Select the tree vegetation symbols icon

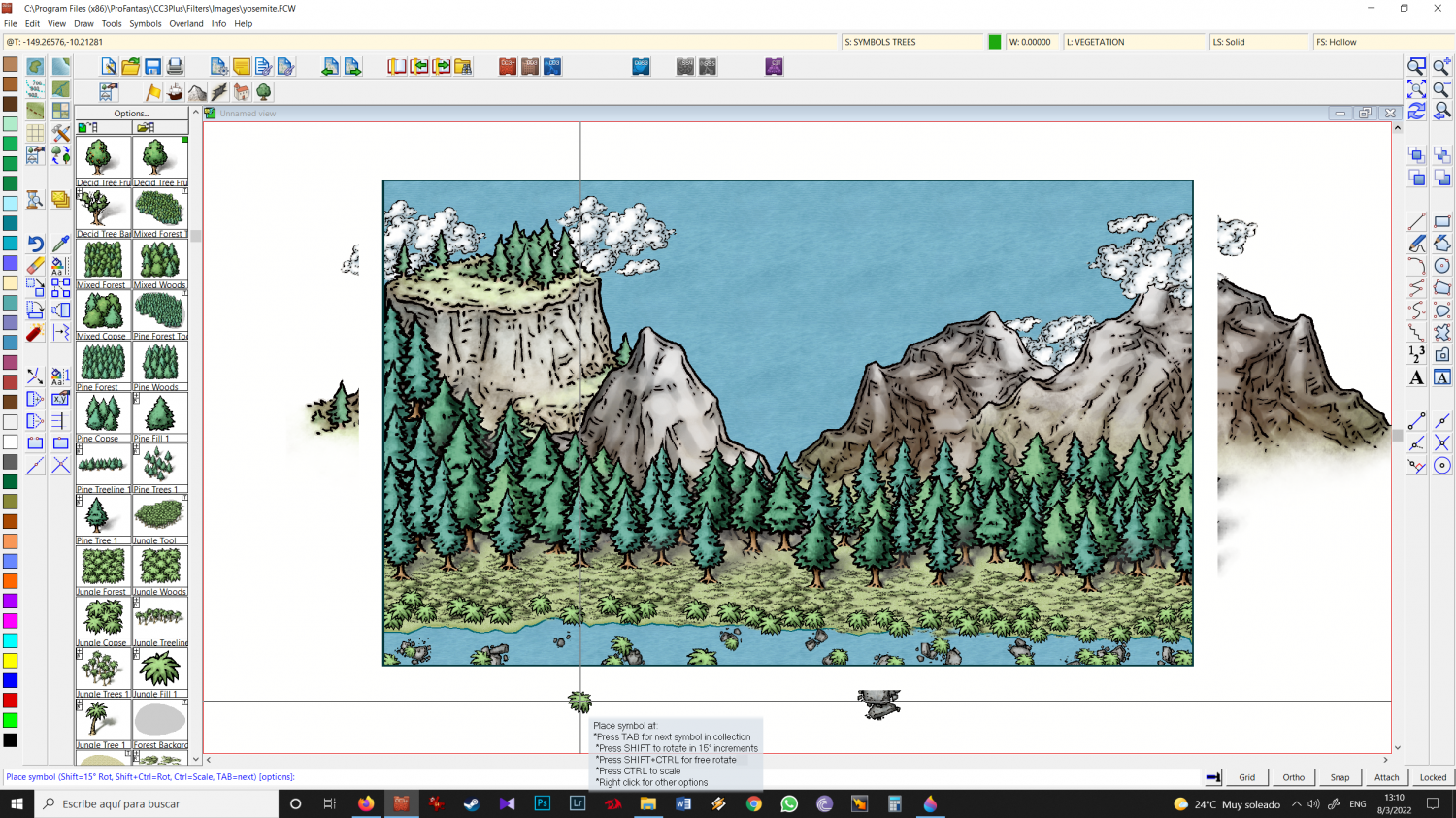263,92
